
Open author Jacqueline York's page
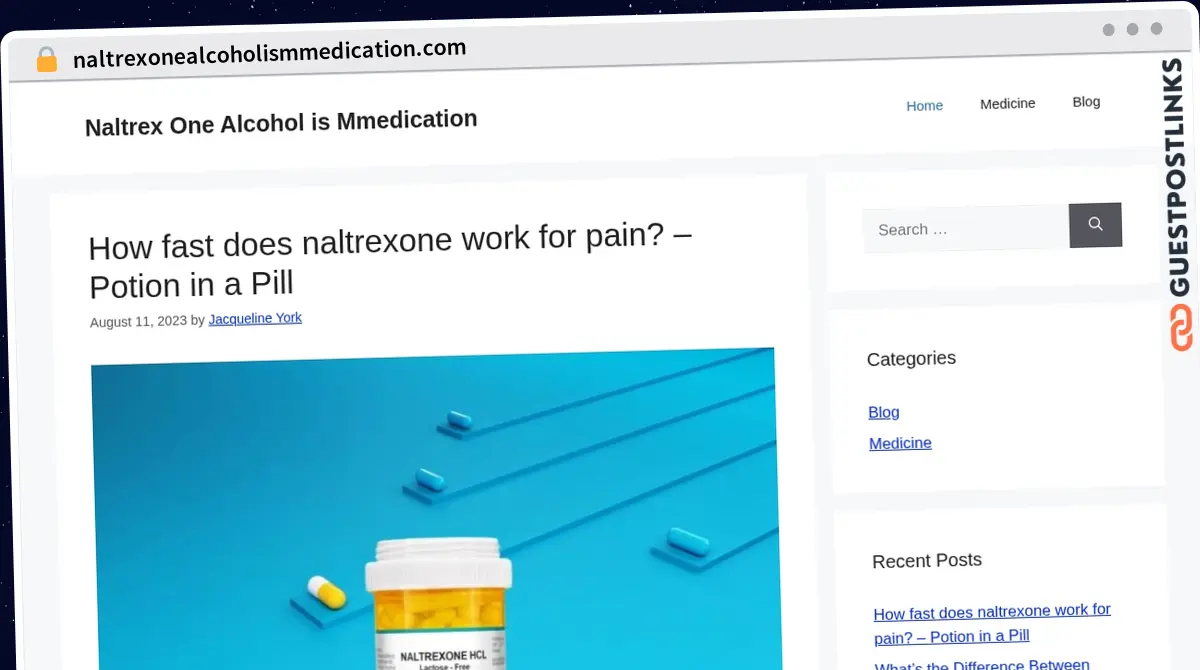[x=255, y=319]
